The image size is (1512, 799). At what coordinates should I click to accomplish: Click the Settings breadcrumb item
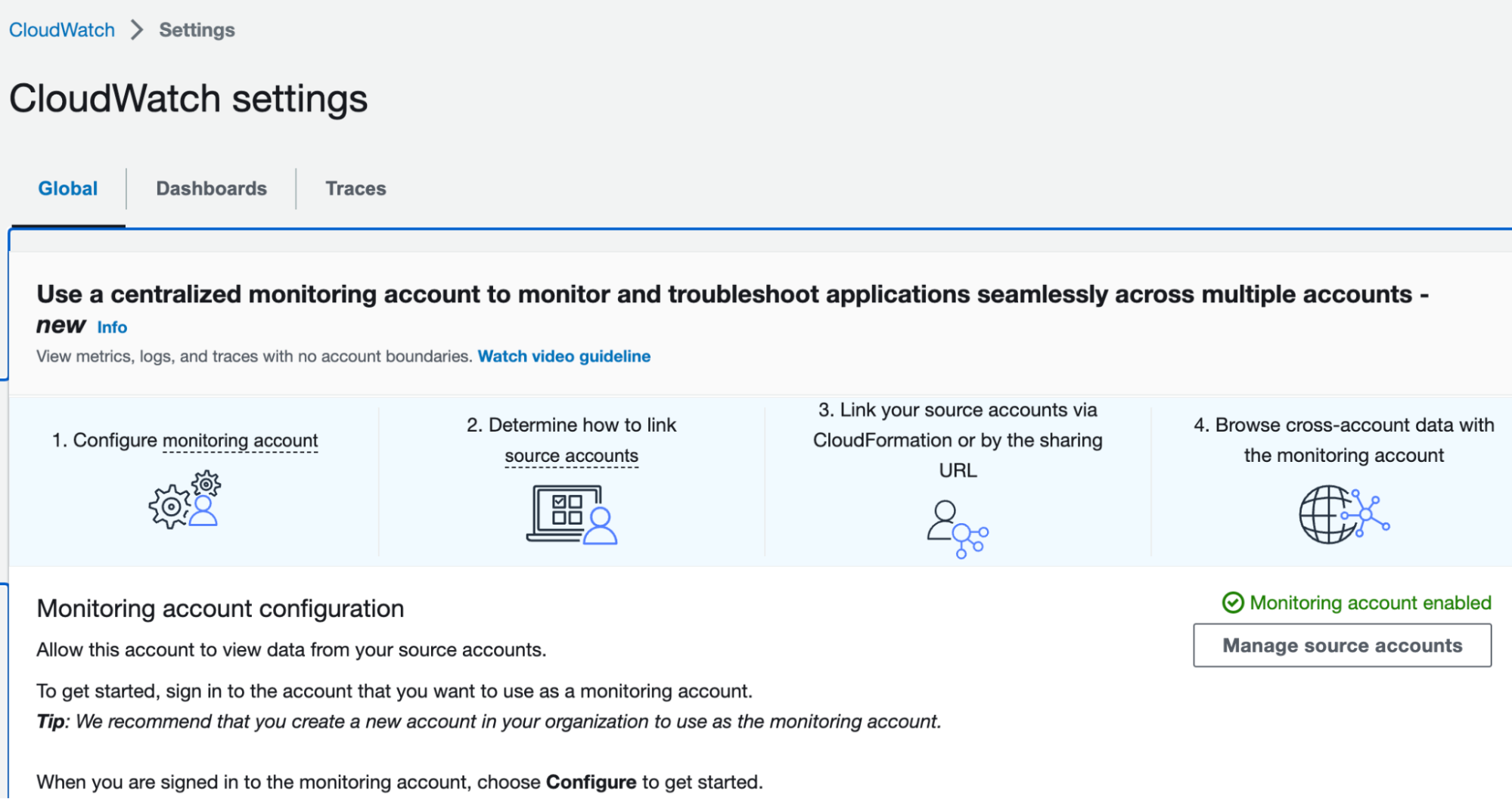click(196, 29)
